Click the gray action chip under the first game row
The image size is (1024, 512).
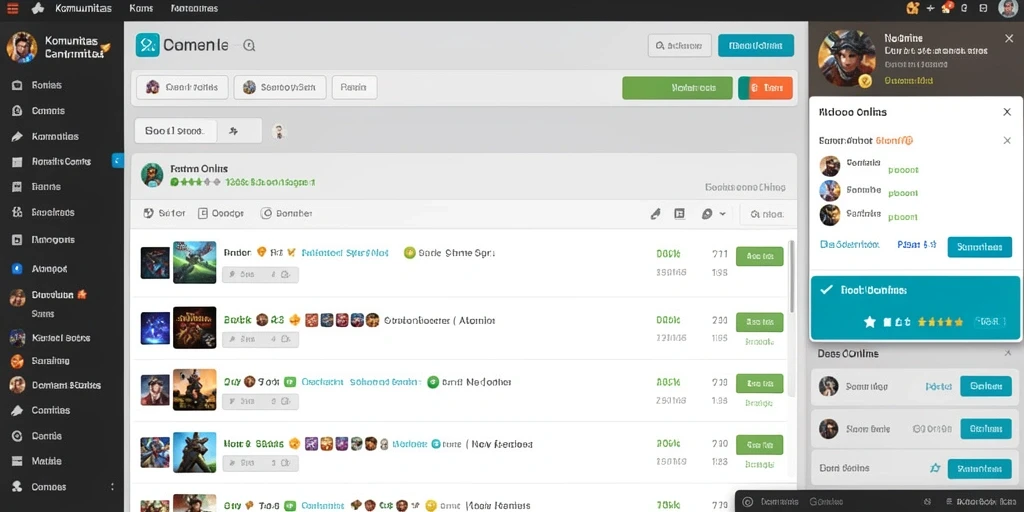(x=260, y=275)
